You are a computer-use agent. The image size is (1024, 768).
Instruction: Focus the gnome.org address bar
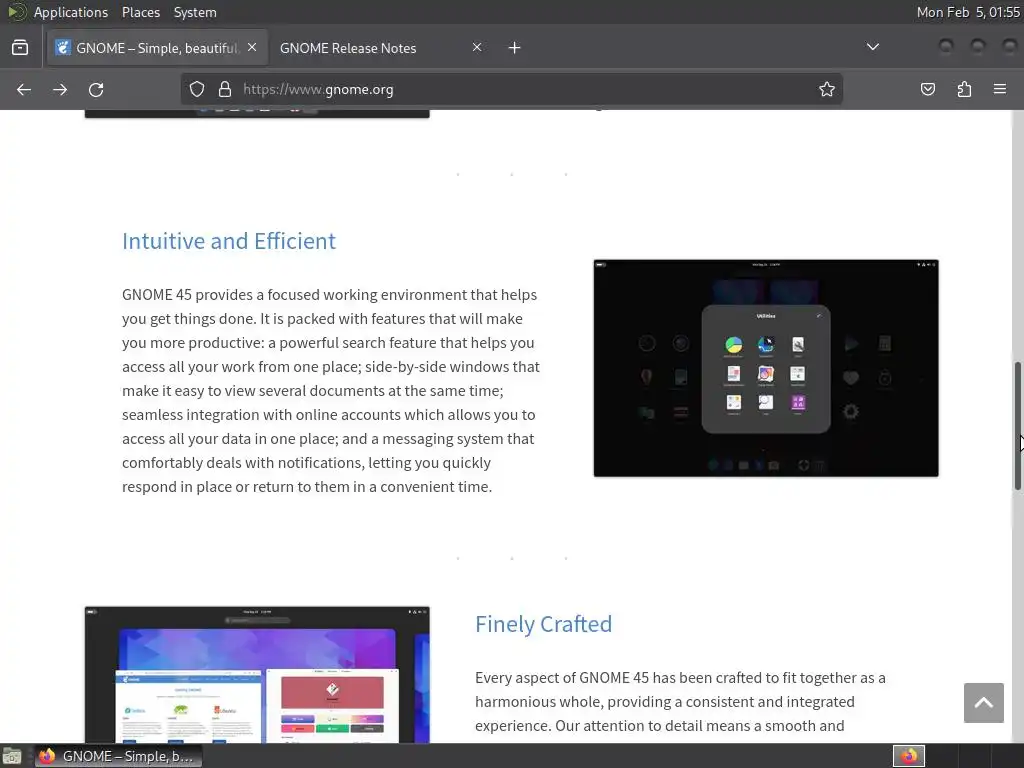[512, 89]
